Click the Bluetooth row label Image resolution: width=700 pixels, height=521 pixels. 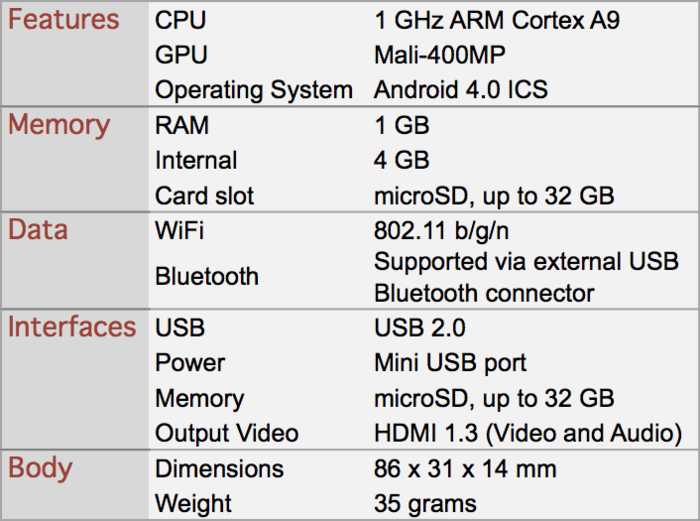point(206,277)
